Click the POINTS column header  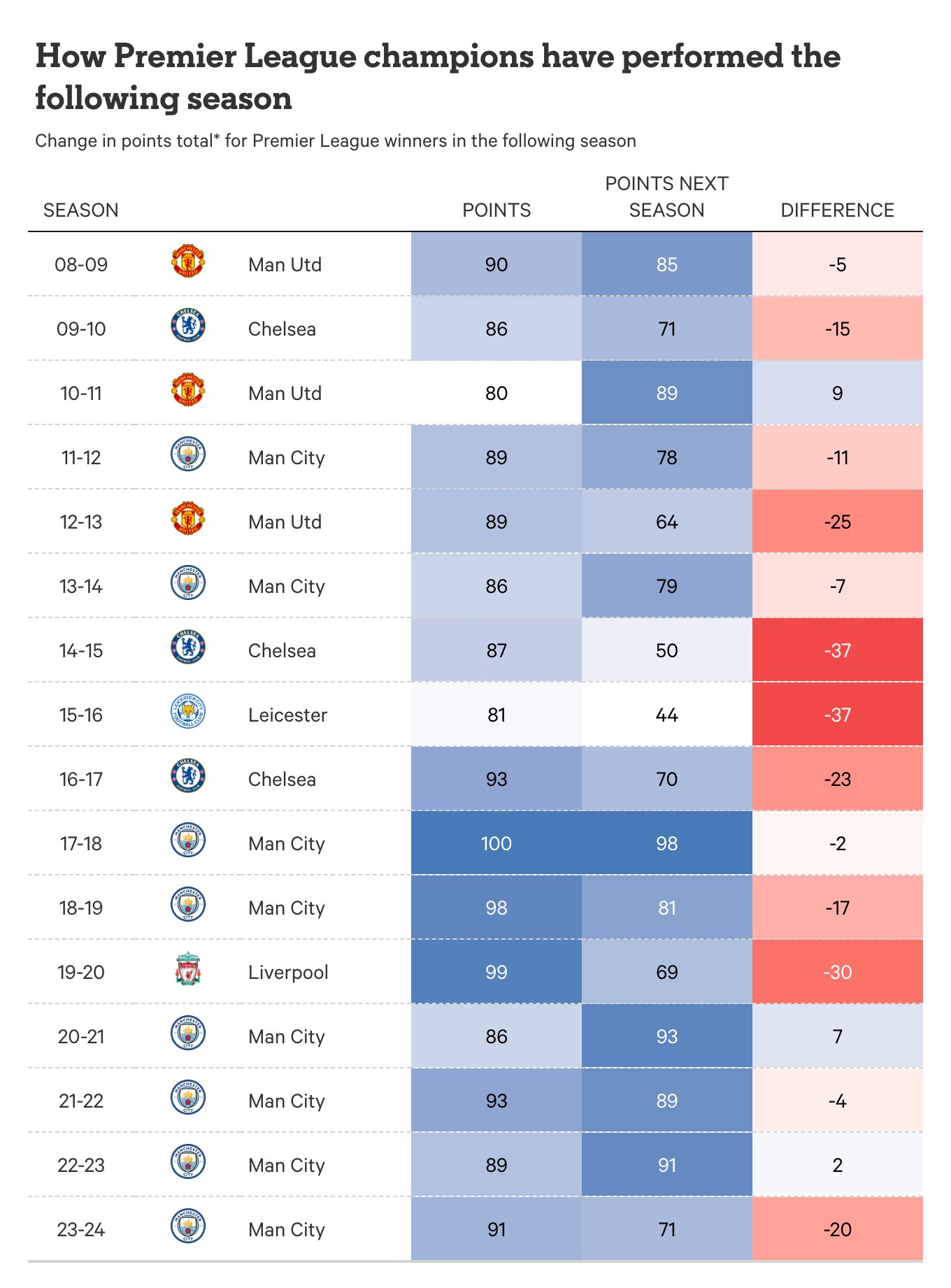pos(496,210)
